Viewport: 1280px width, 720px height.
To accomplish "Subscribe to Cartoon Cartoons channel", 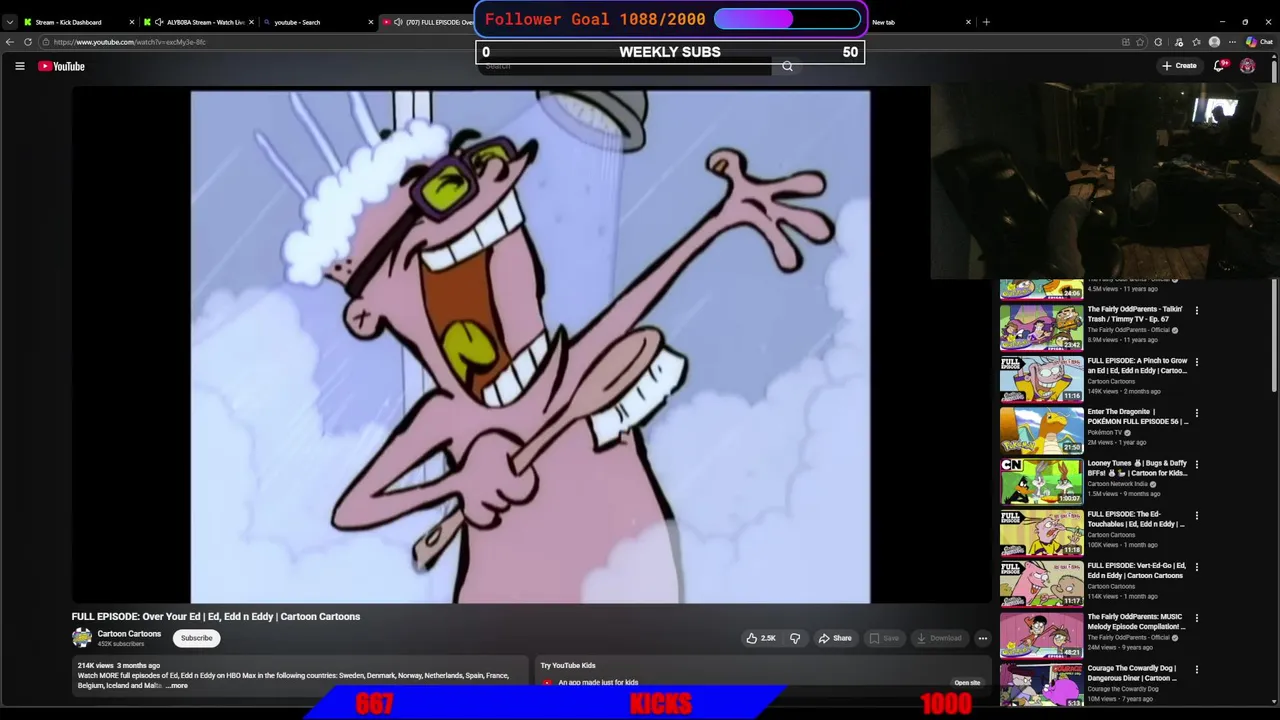I will [196, 638].
